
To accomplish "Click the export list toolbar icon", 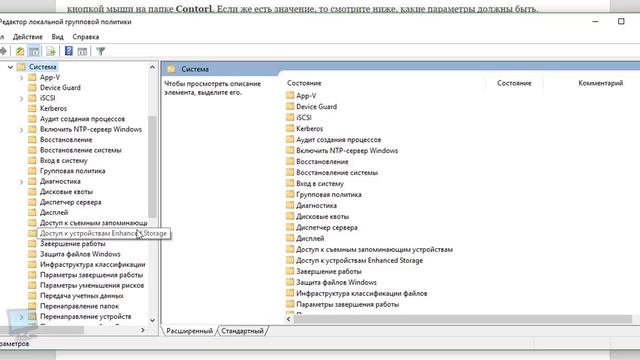I will (x=51, y=51).
